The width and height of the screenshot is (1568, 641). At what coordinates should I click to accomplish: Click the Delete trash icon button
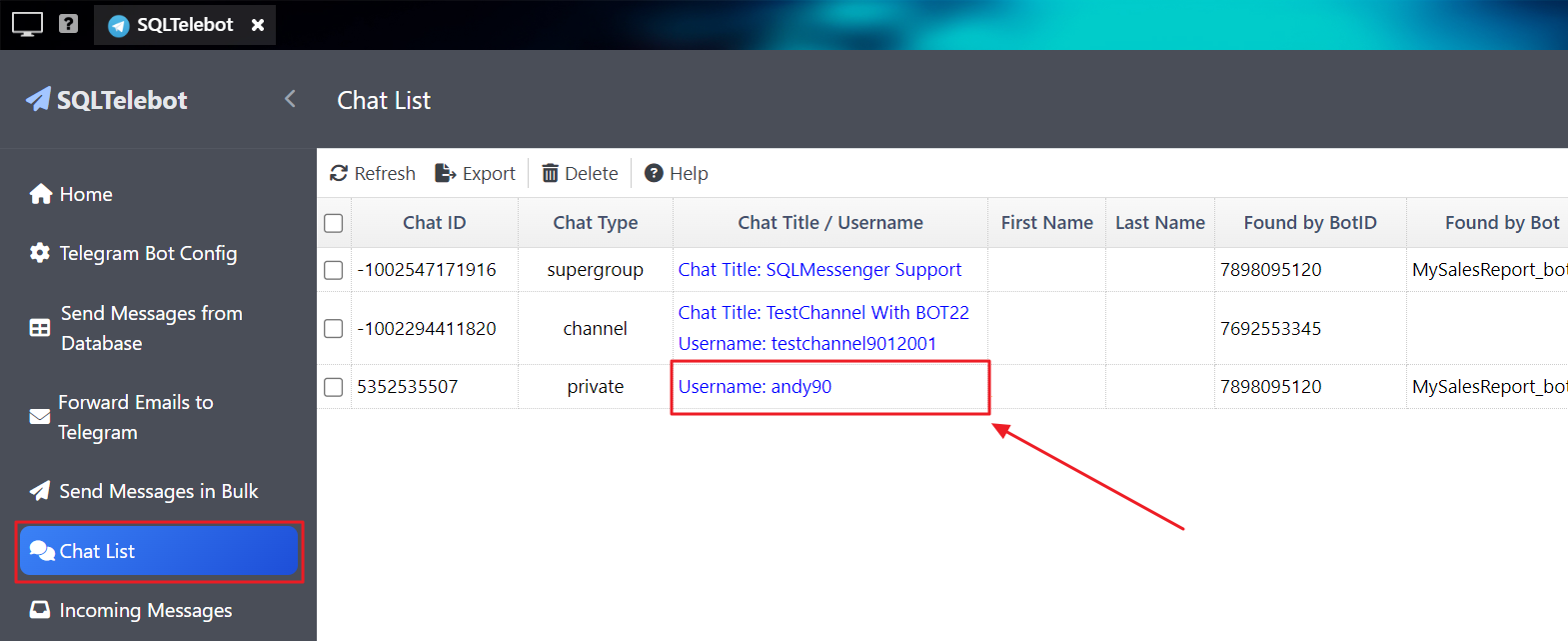[x=551, y=173]
